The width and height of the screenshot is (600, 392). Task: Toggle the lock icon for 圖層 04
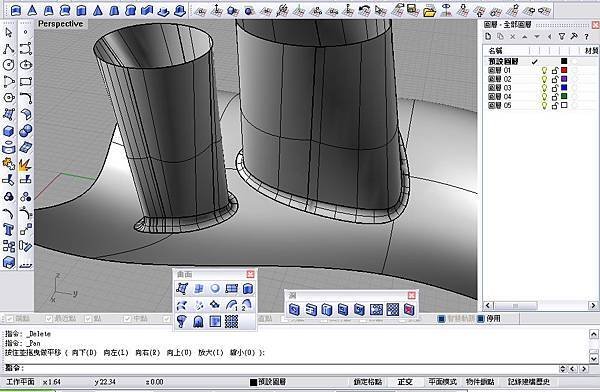tap(554, 96)
